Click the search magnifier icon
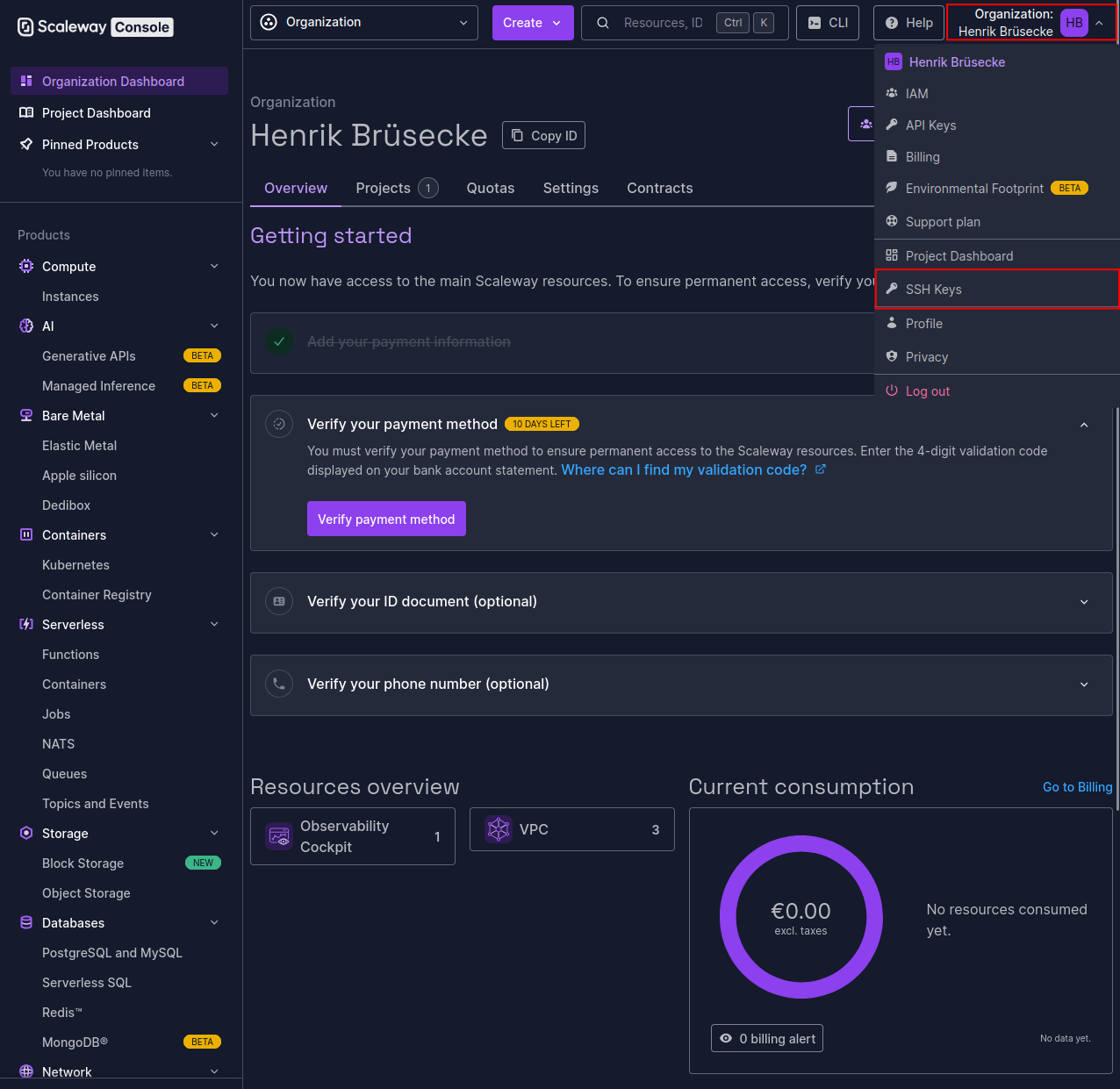Viewport: 1120px width, 1089px height. (x=603, y=23)
